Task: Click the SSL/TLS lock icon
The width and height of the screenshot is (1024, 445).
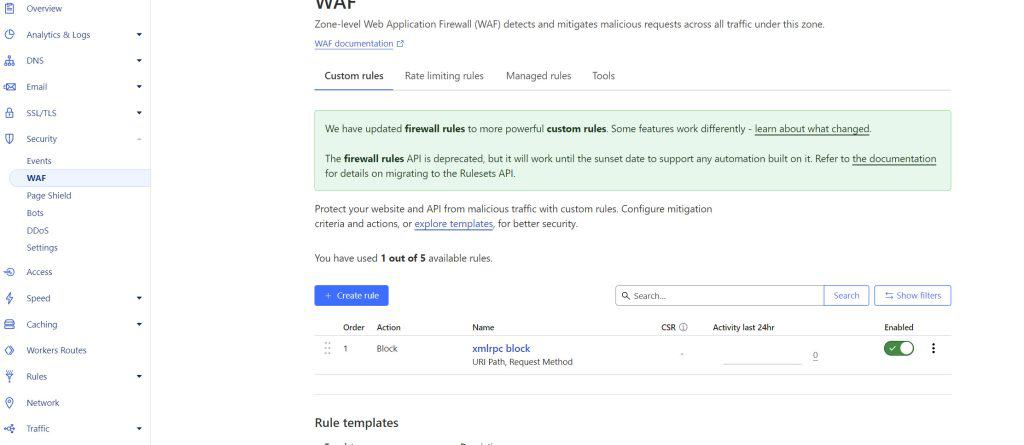Action: click(9, 113)
